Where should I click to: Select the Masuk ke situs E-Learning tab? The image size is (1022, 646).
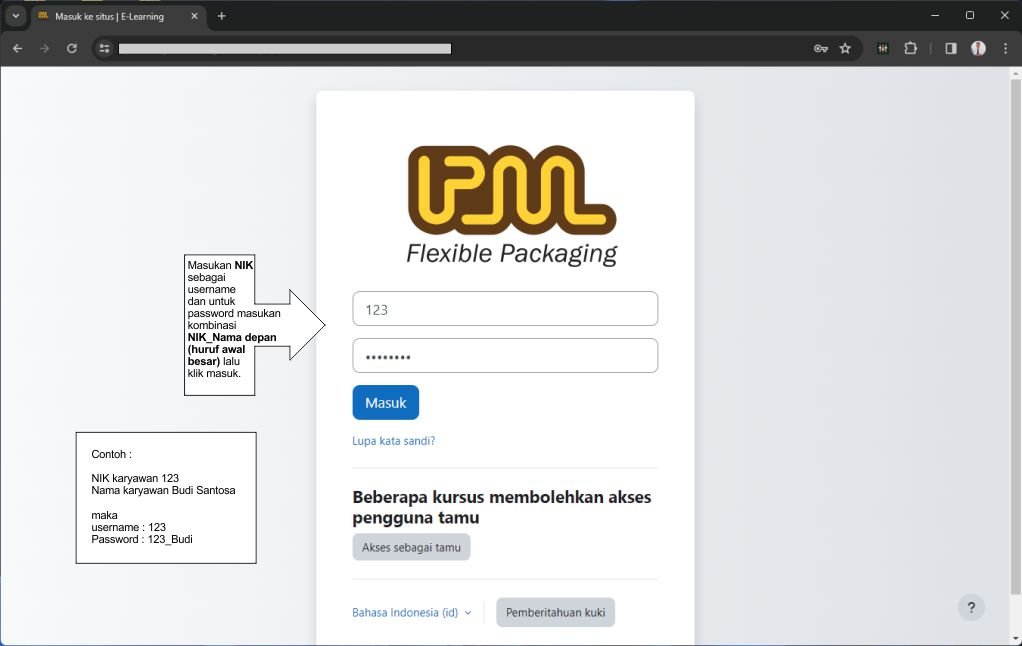pyautogui.click(x=110, y=16)
